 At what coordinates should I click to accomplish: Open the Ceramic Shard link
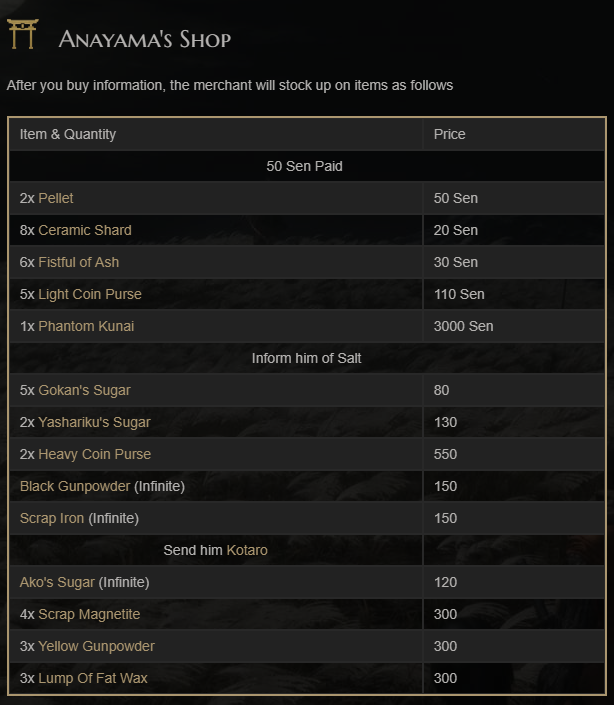tap(85, 230)
